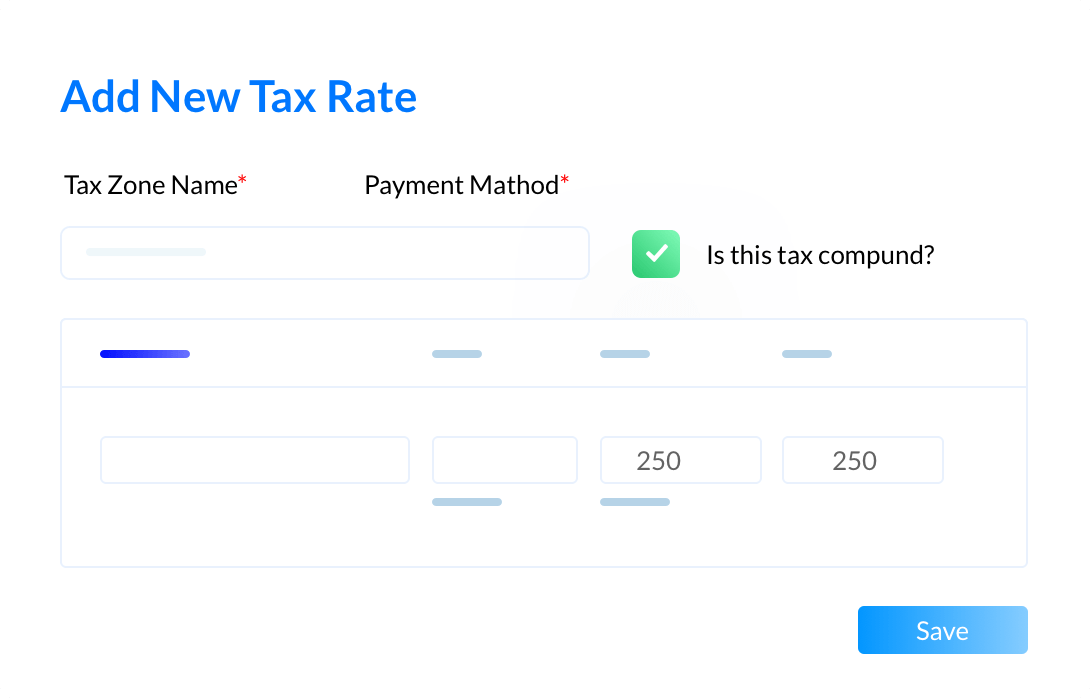Click the blue highlighted table column header
Image resolution: width=1090 pixels, height=698 pixels.
click(x=145, y=354)
